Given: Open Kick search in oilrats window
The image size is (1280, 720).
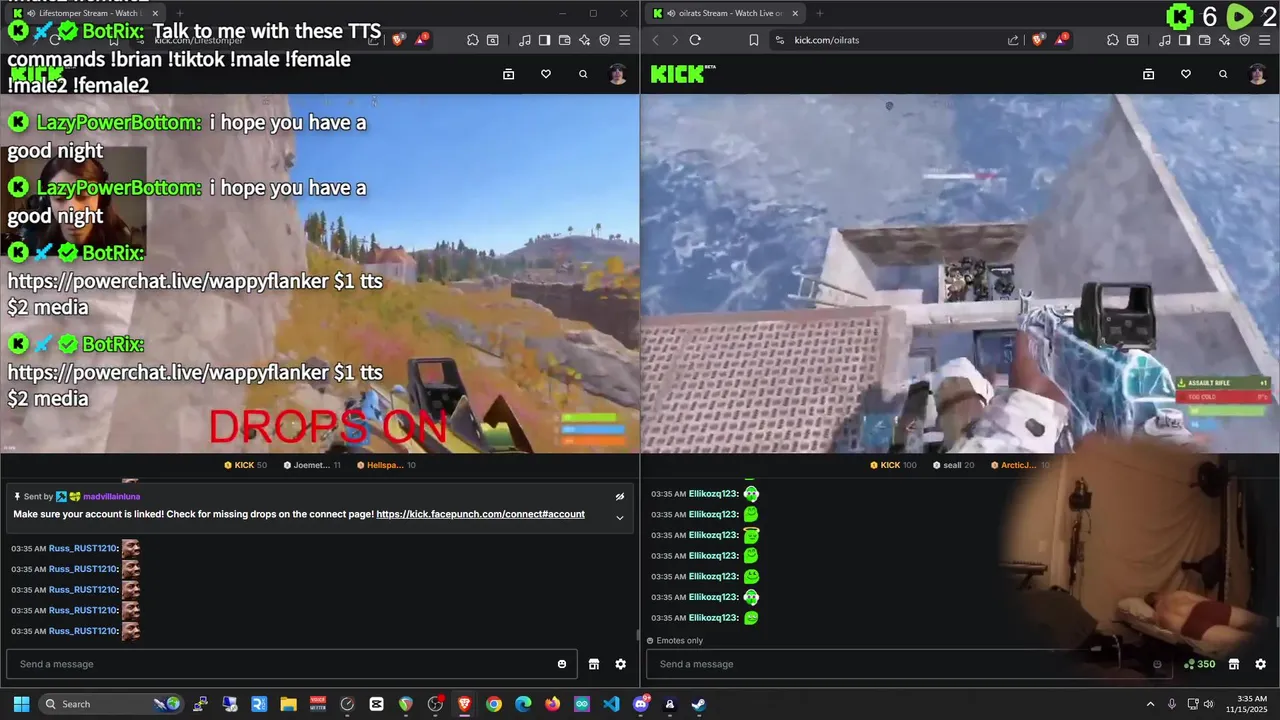Looking at the screenshot, I should click(1223, 74).
